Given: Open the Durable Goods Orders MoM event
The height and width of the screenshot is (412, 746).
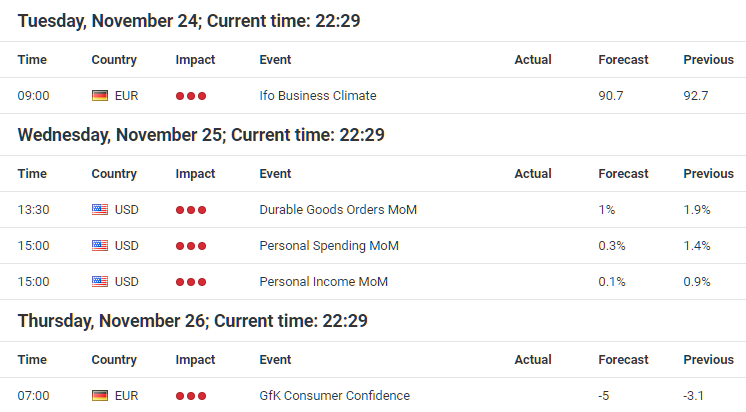Looking at the screenshot, I should [338, 210].
